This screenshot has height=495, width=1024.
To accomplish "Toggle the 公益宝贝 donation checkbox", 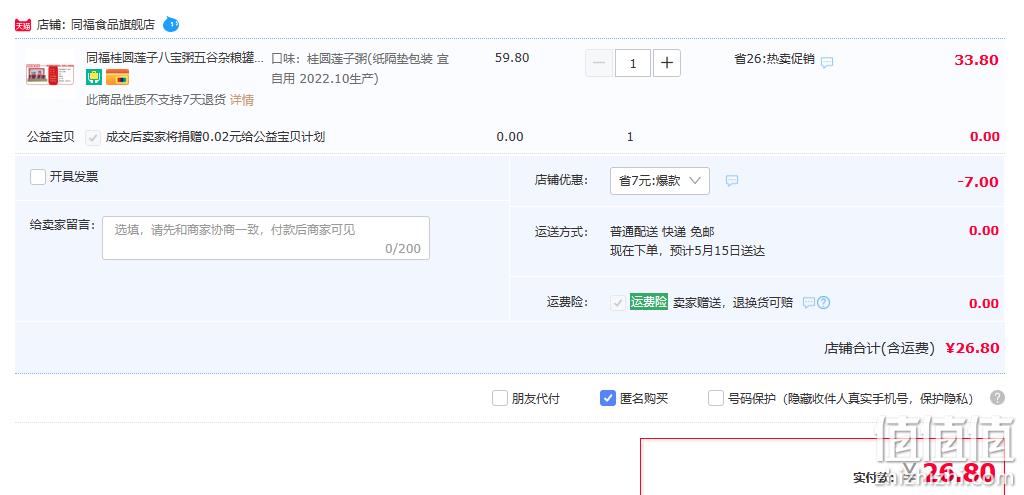I will pyautogui.click(x=93, y=137).
